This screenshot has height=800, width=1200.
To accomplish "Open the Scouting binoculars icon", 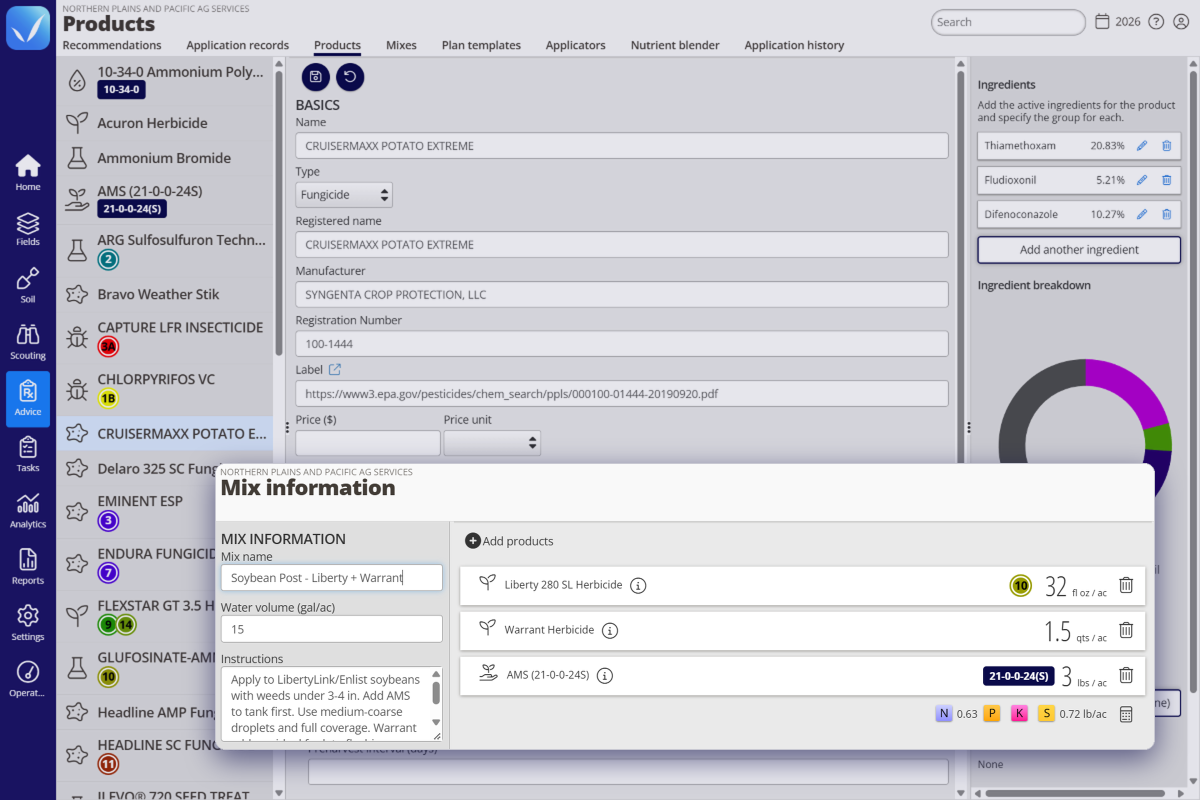I will 28,341.
